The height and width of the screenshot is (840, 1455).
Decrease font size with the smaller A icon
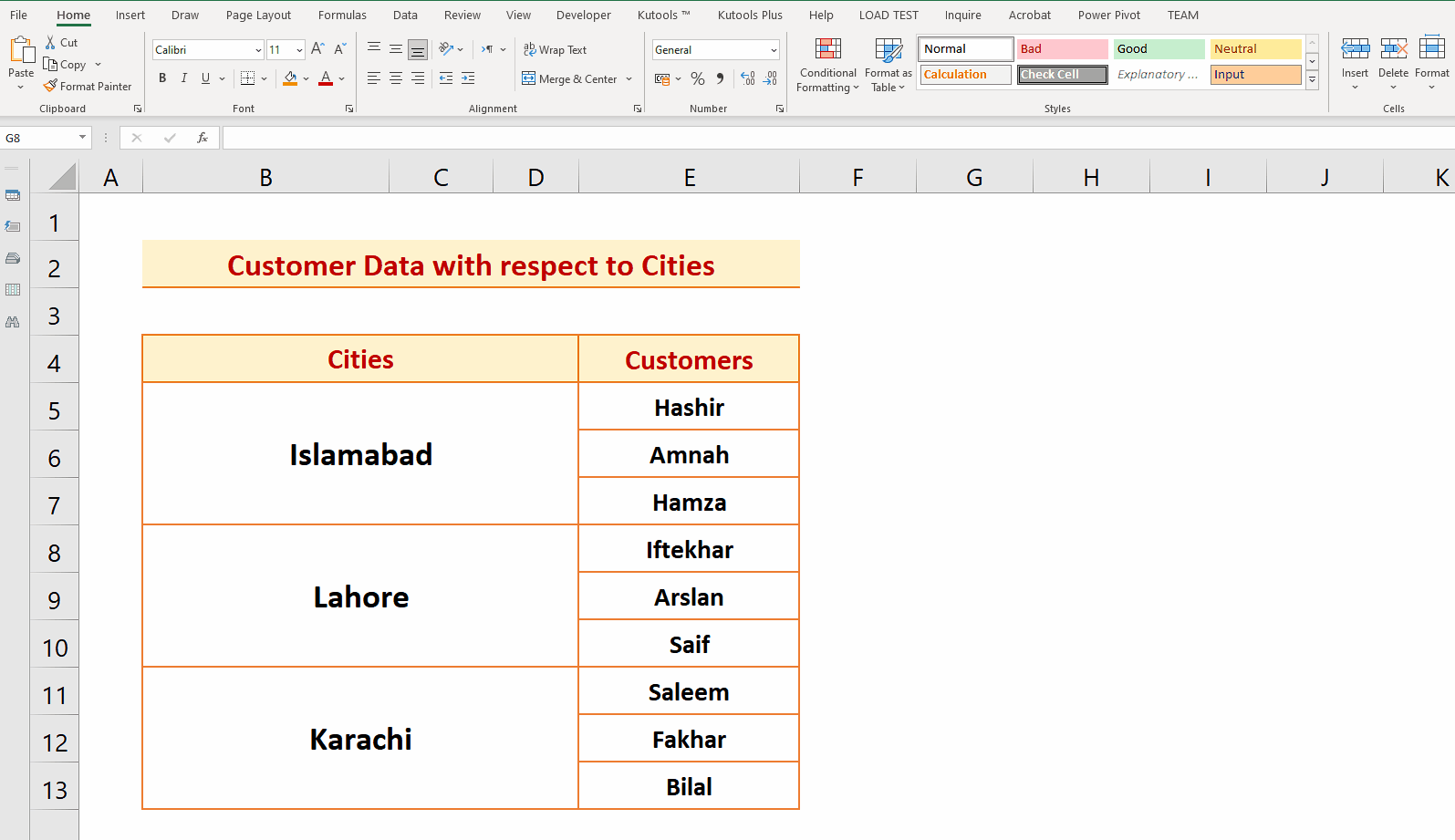[x=339, y=49]
